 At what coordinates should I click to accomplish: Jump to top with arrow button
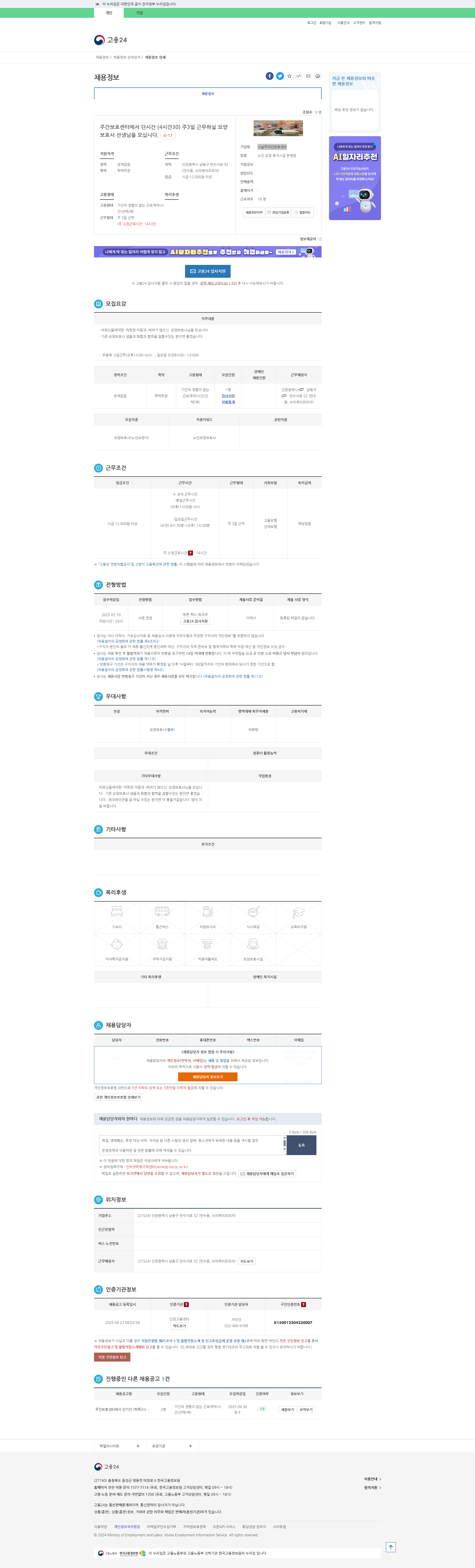pos(391,1547)
